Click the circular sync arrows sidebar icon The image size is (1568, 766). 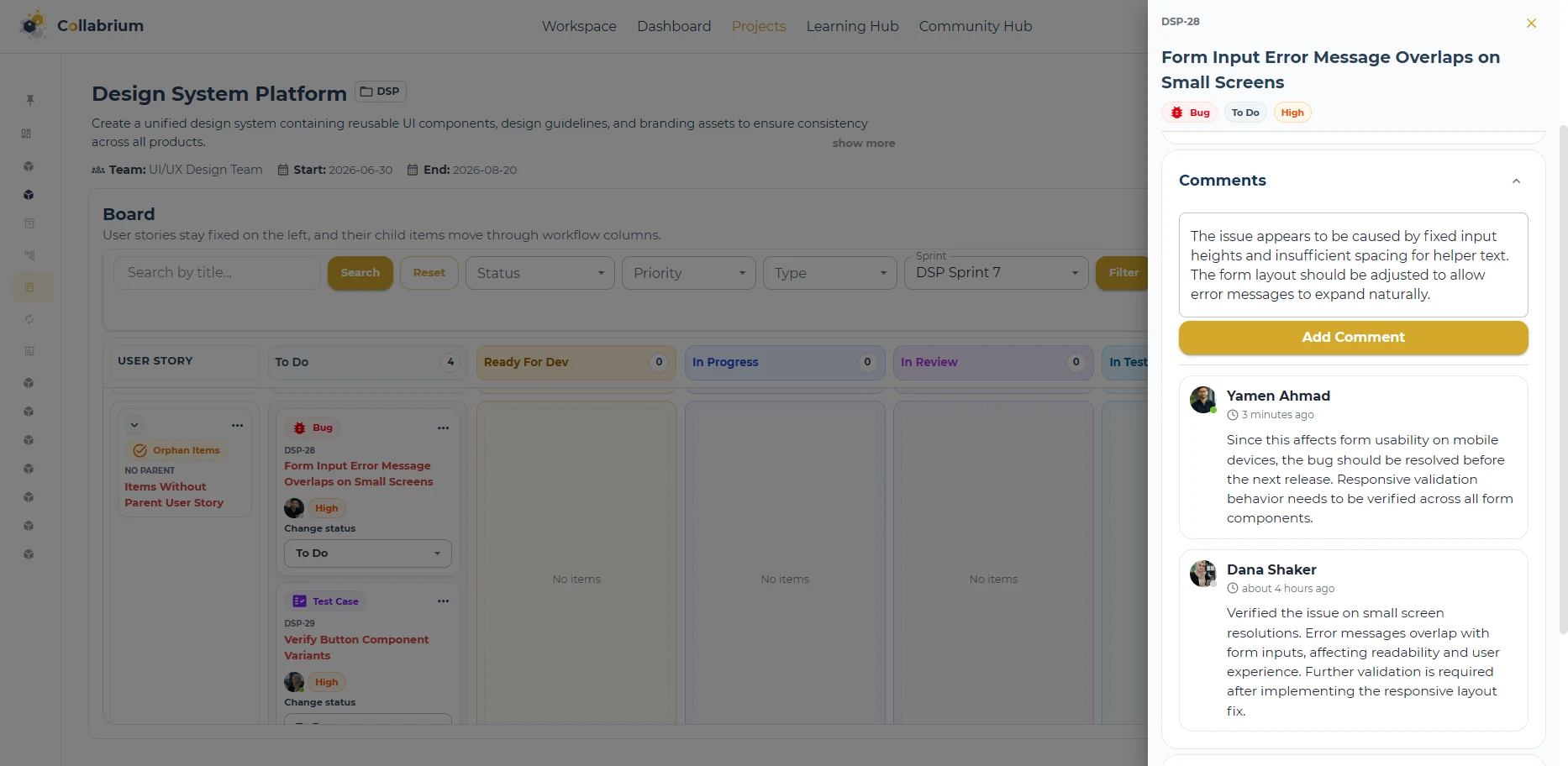coord(29,319)
